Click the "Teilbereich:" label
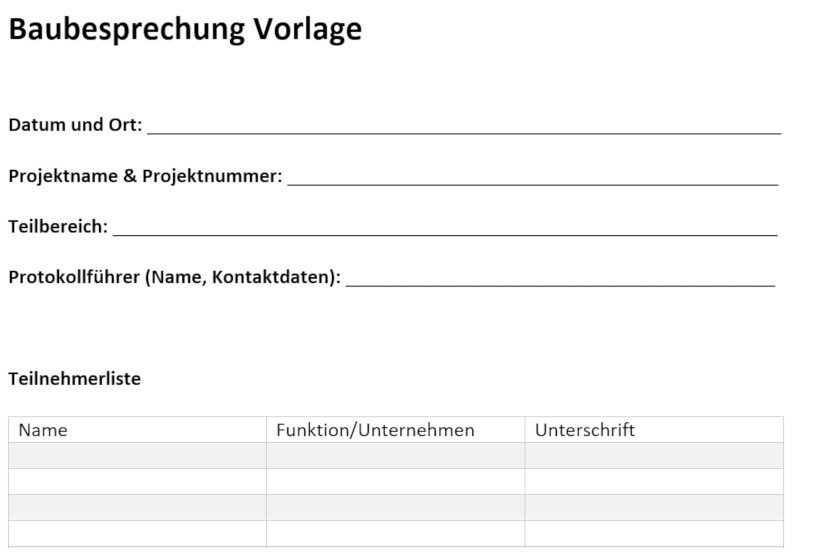 58,227
